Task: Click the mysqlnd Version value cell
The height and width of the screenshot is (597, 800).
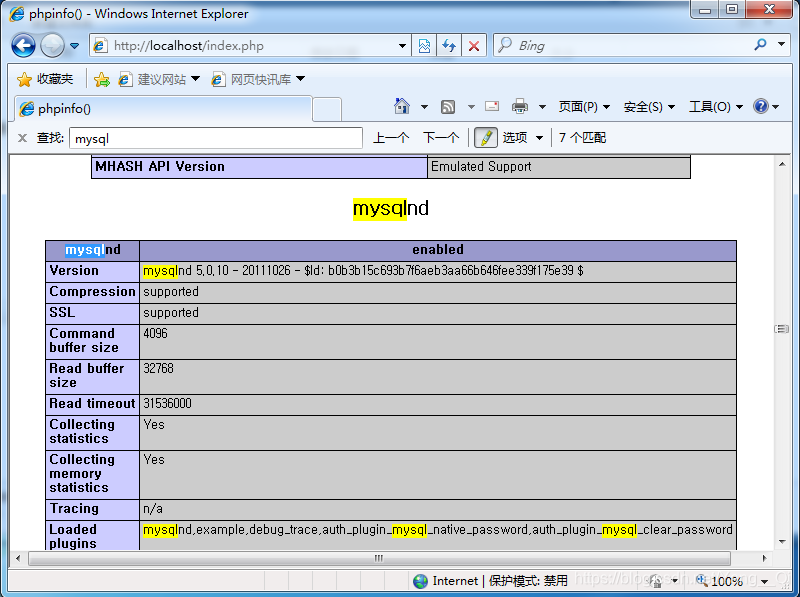Action: (438, 271)
